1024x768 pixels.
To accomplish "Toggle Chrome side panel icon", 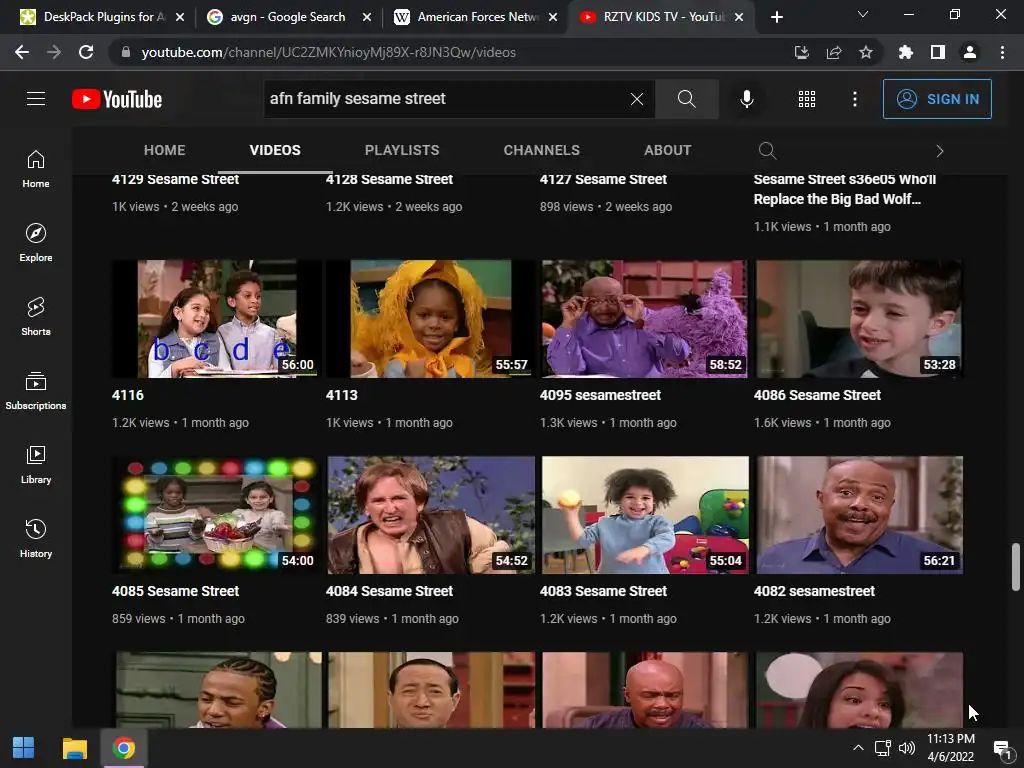I will [938, 52].
